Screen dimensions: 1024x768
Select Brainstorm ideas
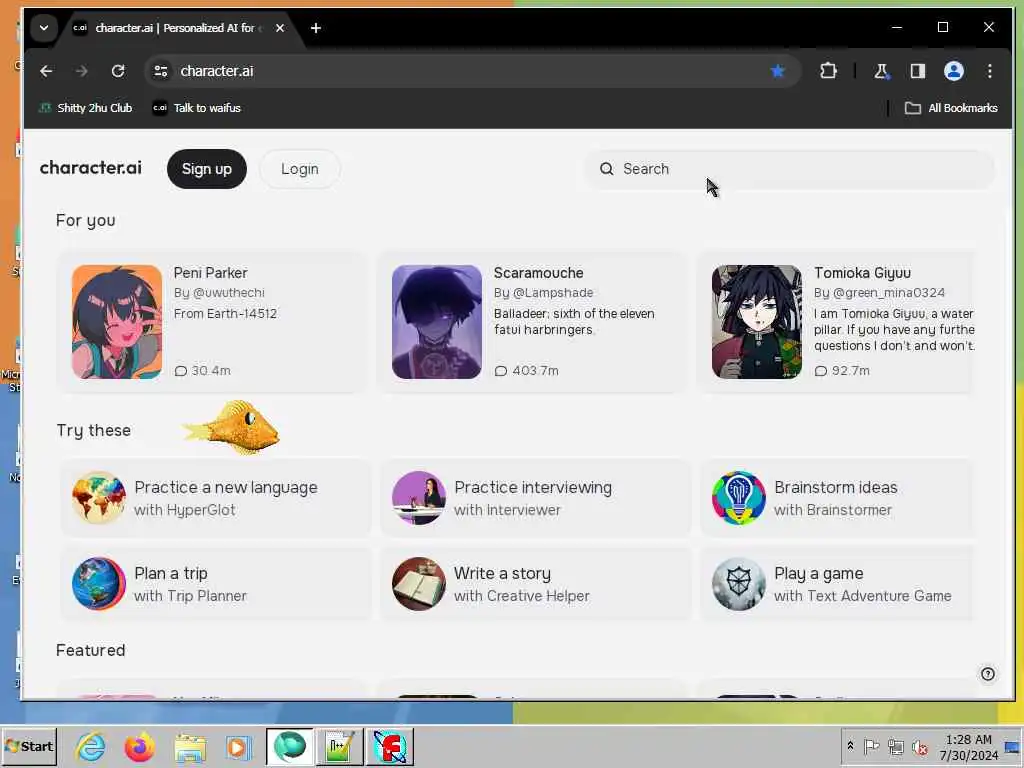[x=836, y=487]
